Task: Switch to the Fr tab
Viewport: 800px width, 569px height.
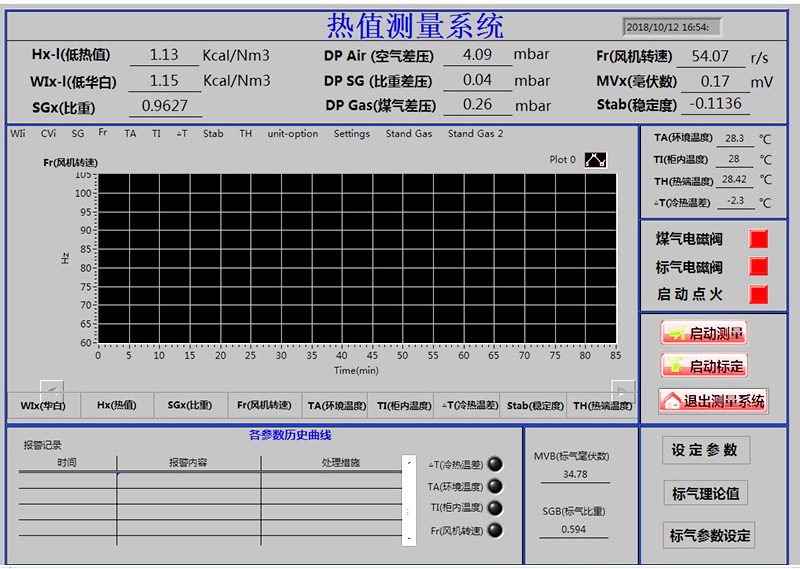Action: [x=103, y=132]
